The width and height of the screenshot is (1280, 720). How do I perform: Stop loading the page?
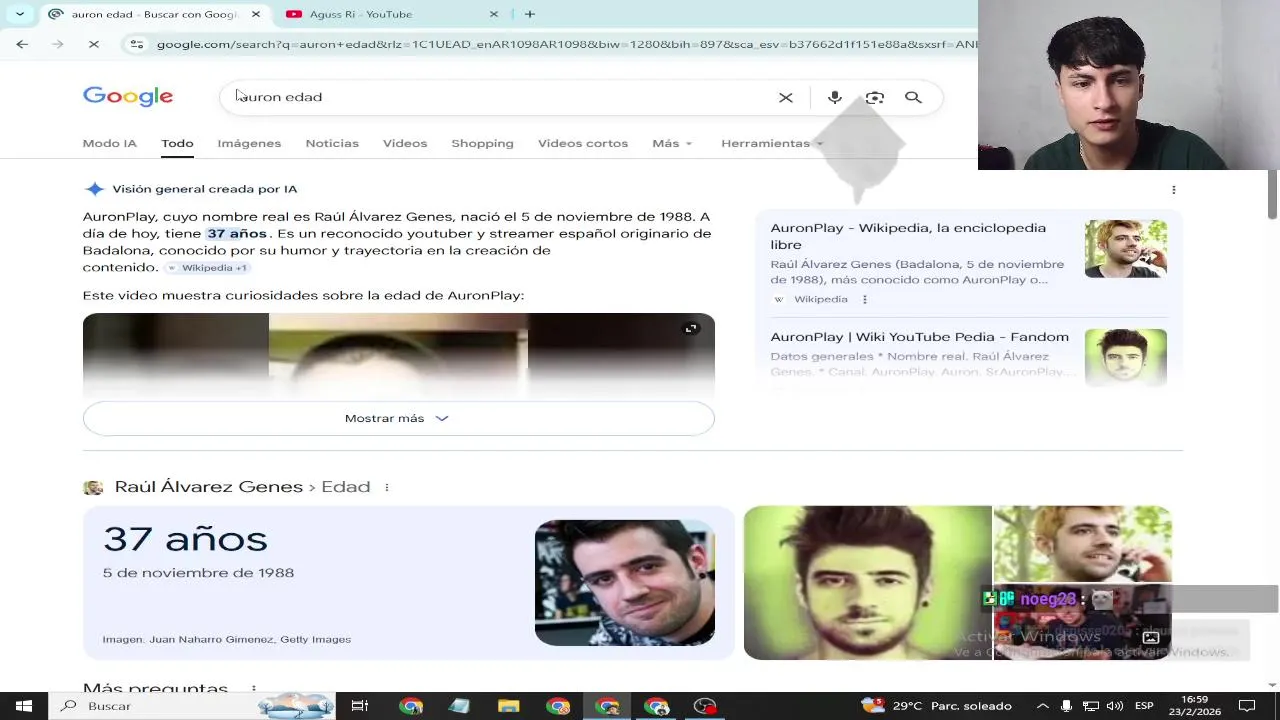click(92, 44)
